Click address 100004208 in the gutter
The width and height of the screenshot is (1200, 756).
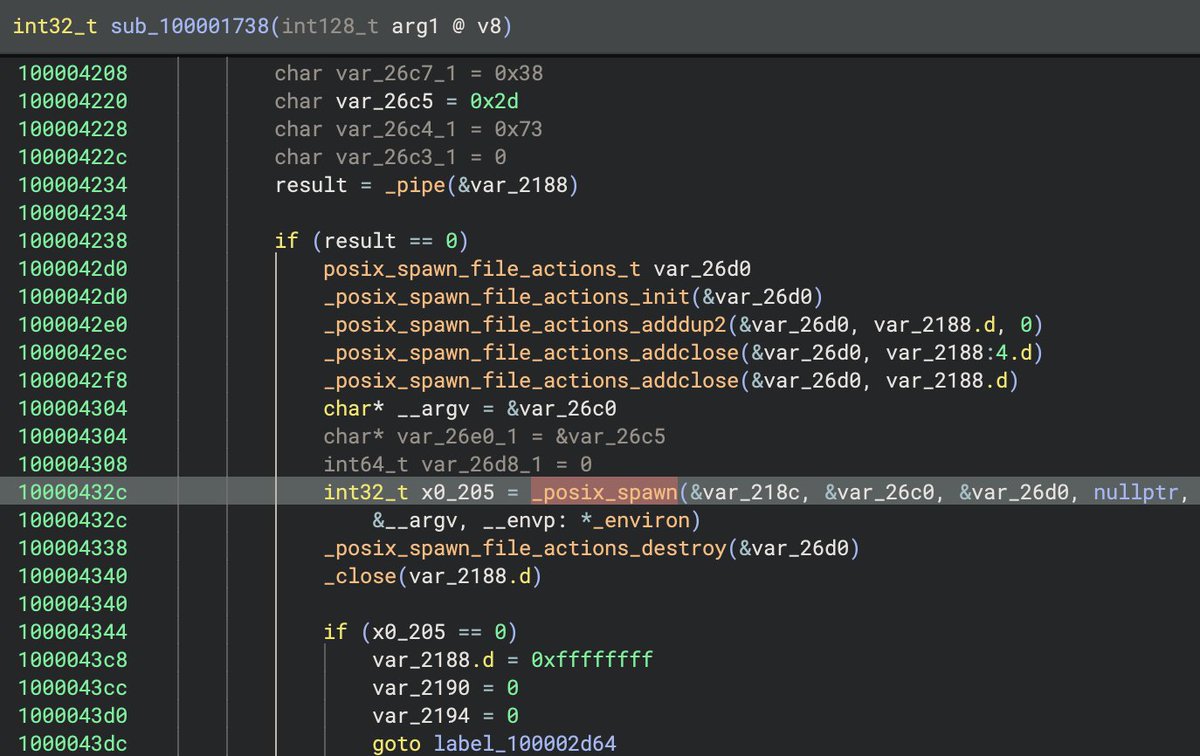72,74
